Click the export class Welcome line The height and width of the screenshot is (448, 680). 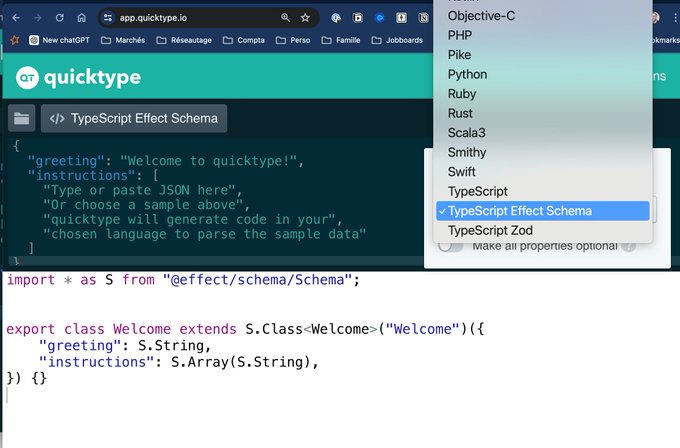245,329
